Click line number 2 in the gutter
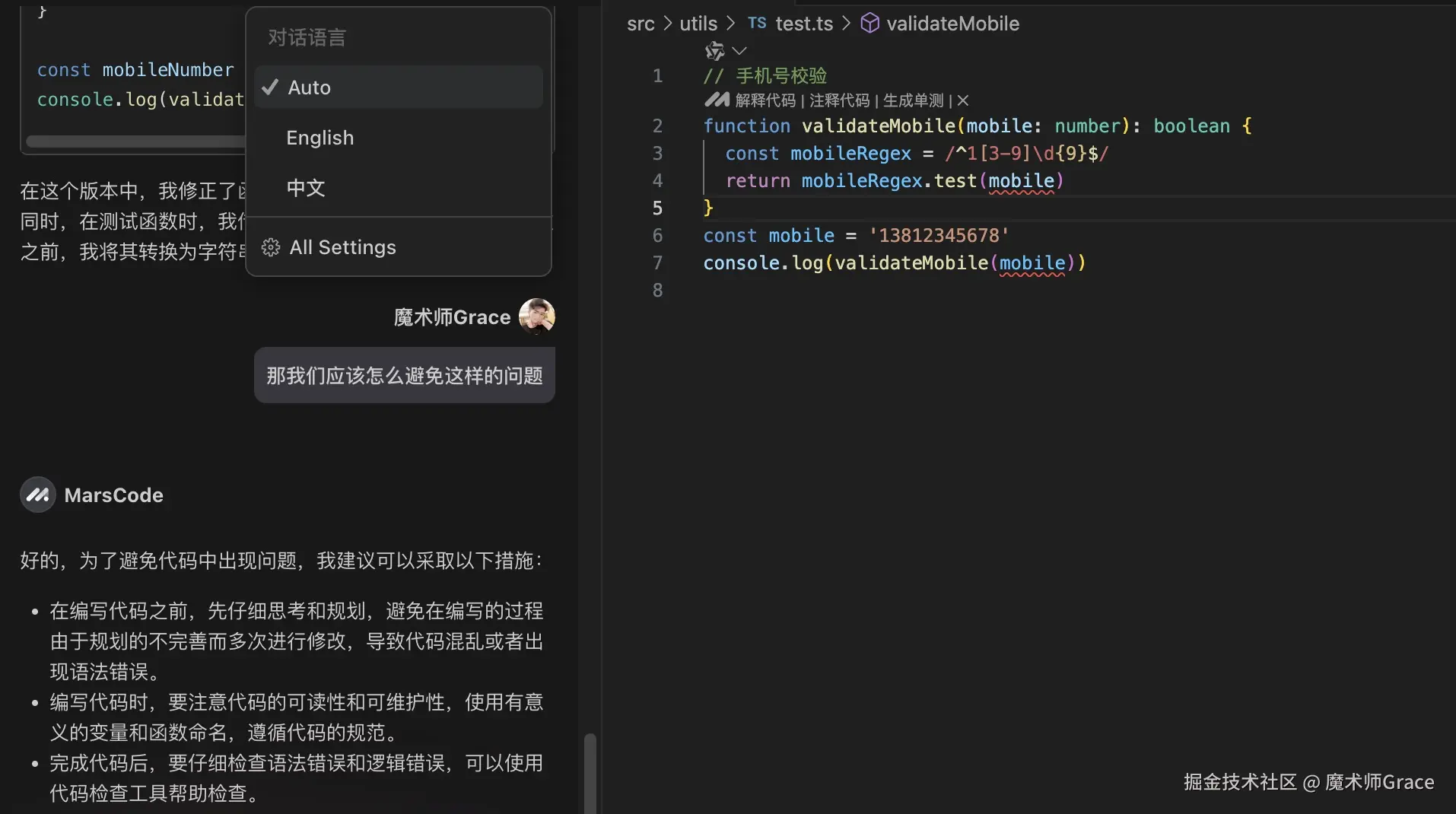The width and height of the screenshot is (1456, 814). (x=658, y=126)
